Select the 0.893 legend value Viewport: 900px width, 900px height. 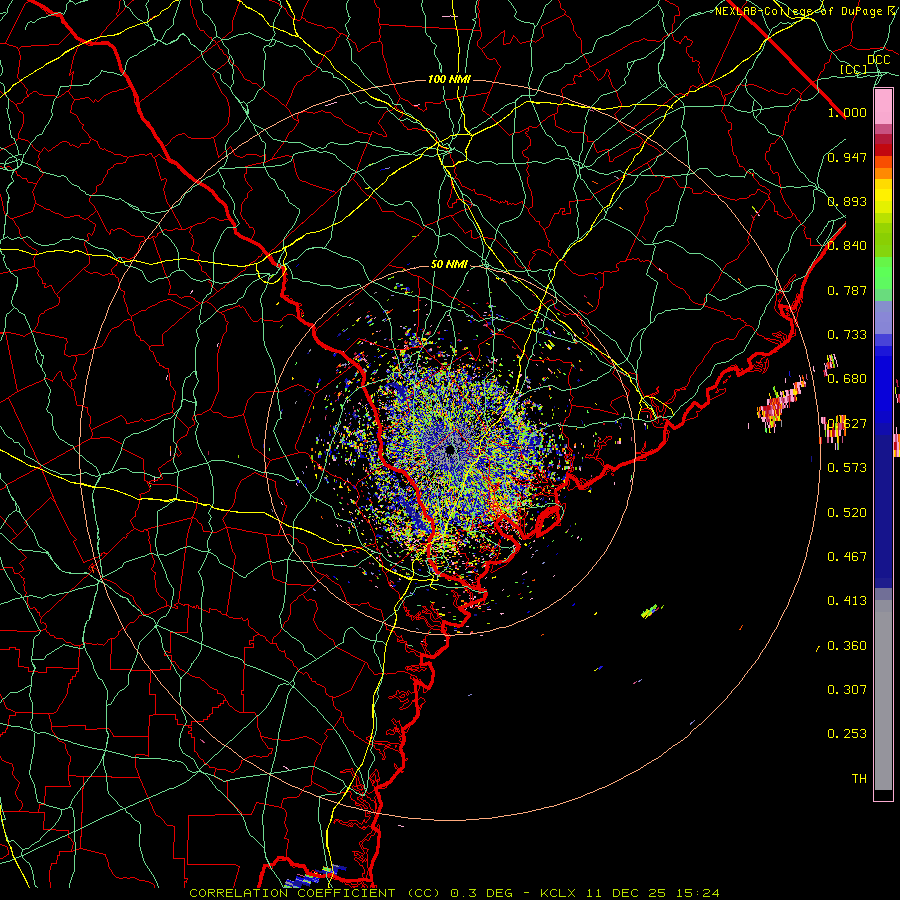847,201
